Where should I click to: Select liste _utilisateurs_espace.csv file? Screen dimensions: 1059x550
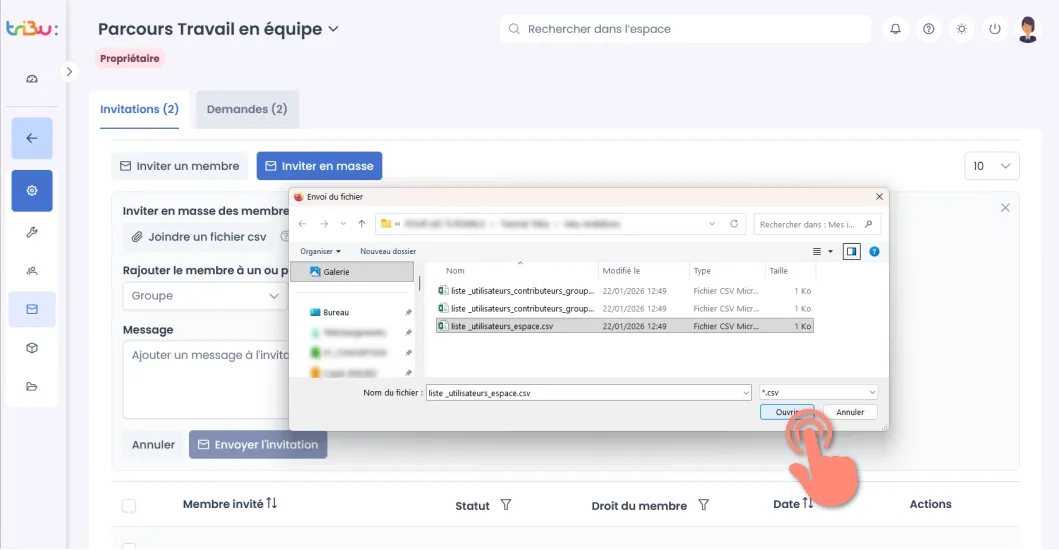(625, 326)
